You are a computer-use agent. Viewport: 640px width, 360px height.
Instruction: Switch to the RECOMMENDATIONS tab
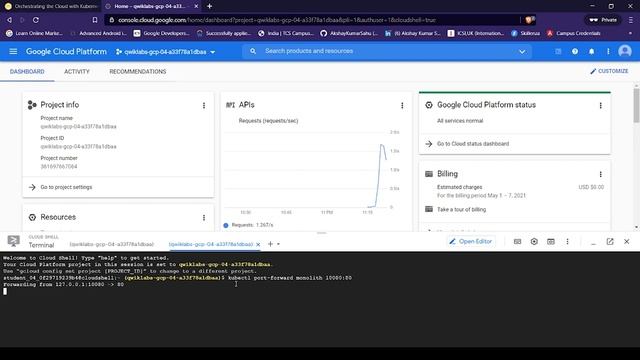click(138, 71)
